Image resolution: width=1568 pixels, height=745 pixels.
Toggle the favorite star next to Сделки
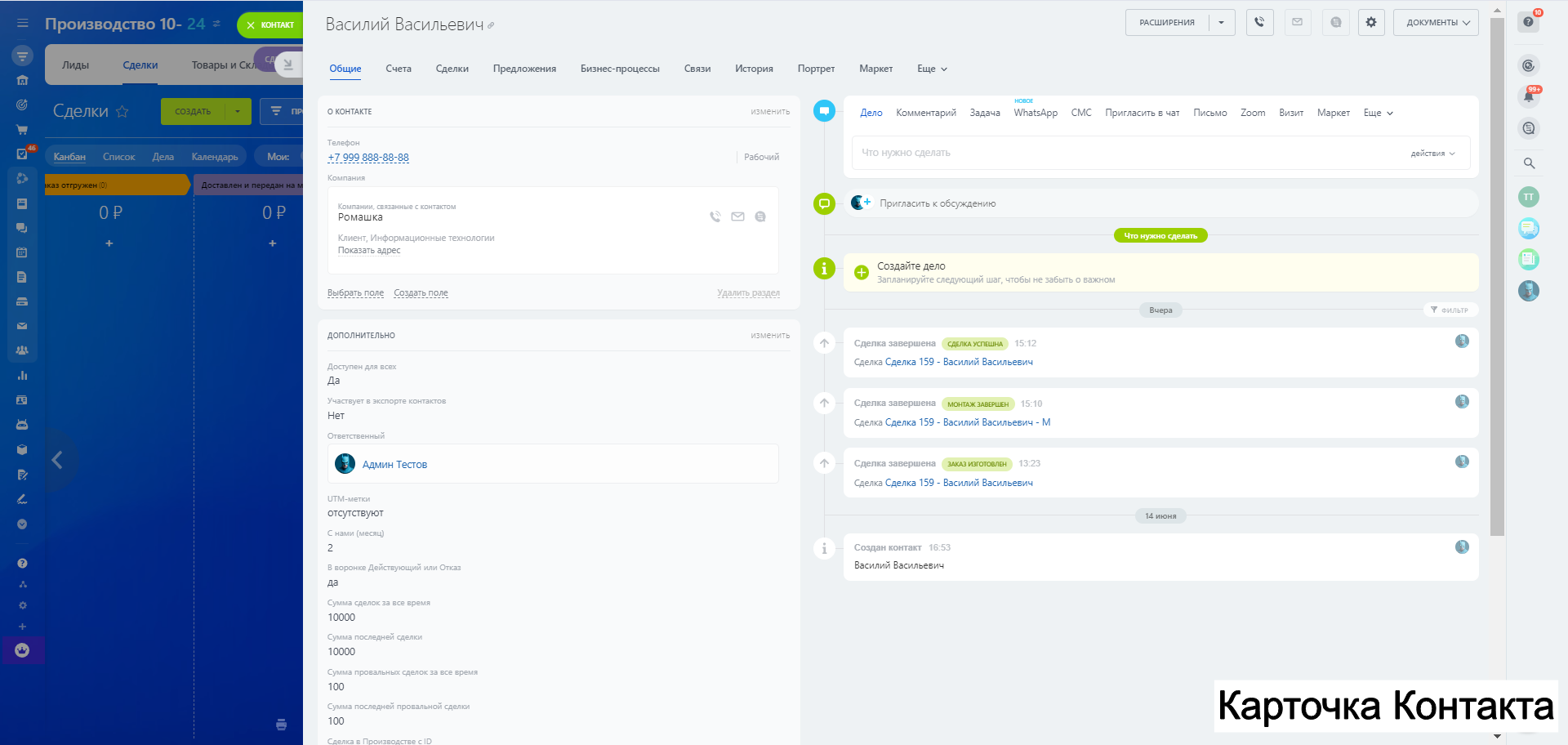pyautogui.click(x=122, y=112)
